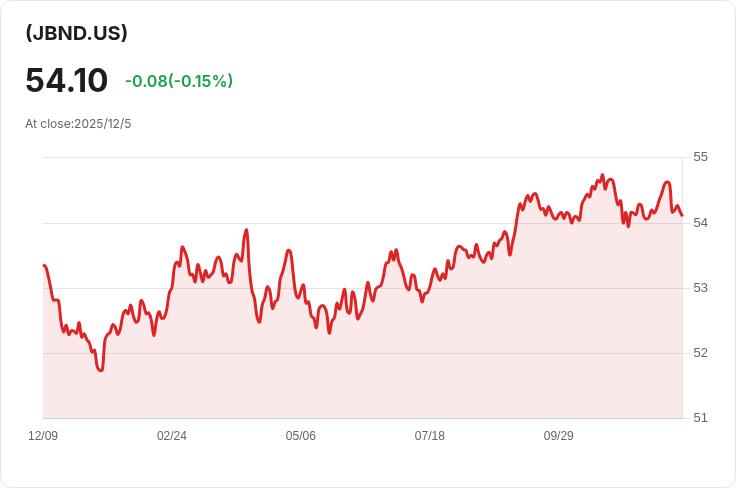This screenshot has height=488, width=736.
Task: Select the 09/29 date label
Action: tap(558, 436)
